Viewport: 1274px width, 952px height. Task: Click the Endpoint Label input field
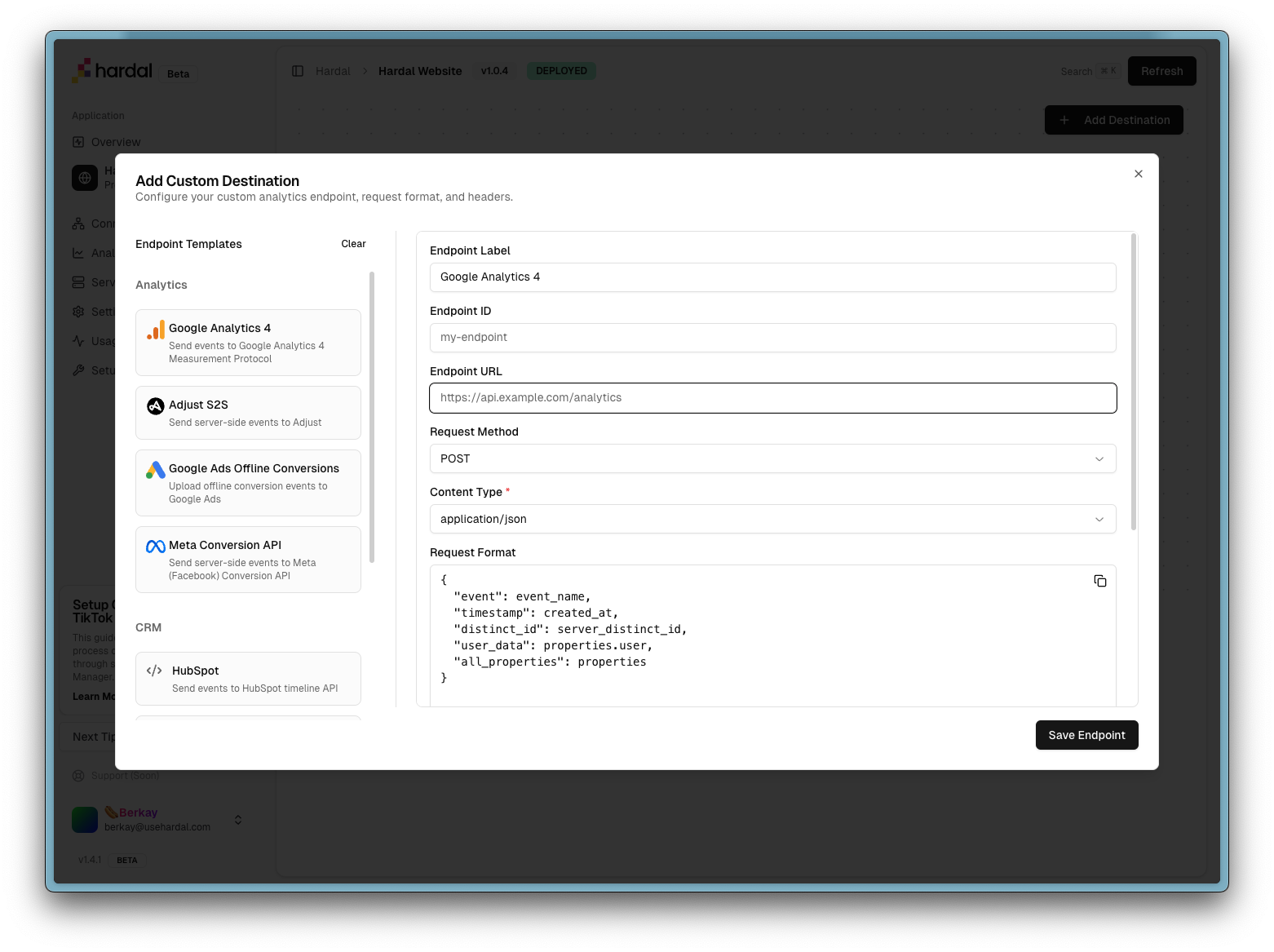tap(773, 277)
